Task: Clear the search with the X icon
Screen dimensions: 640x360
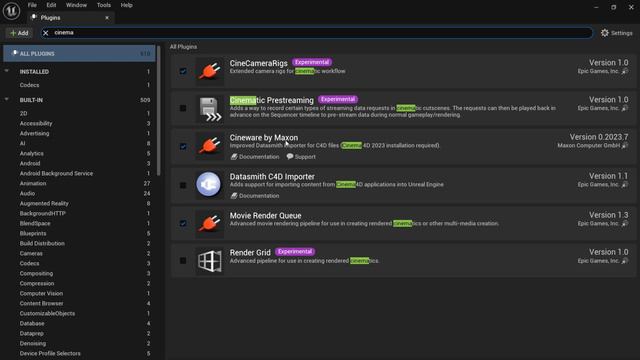Action: [x=46, y=33]
